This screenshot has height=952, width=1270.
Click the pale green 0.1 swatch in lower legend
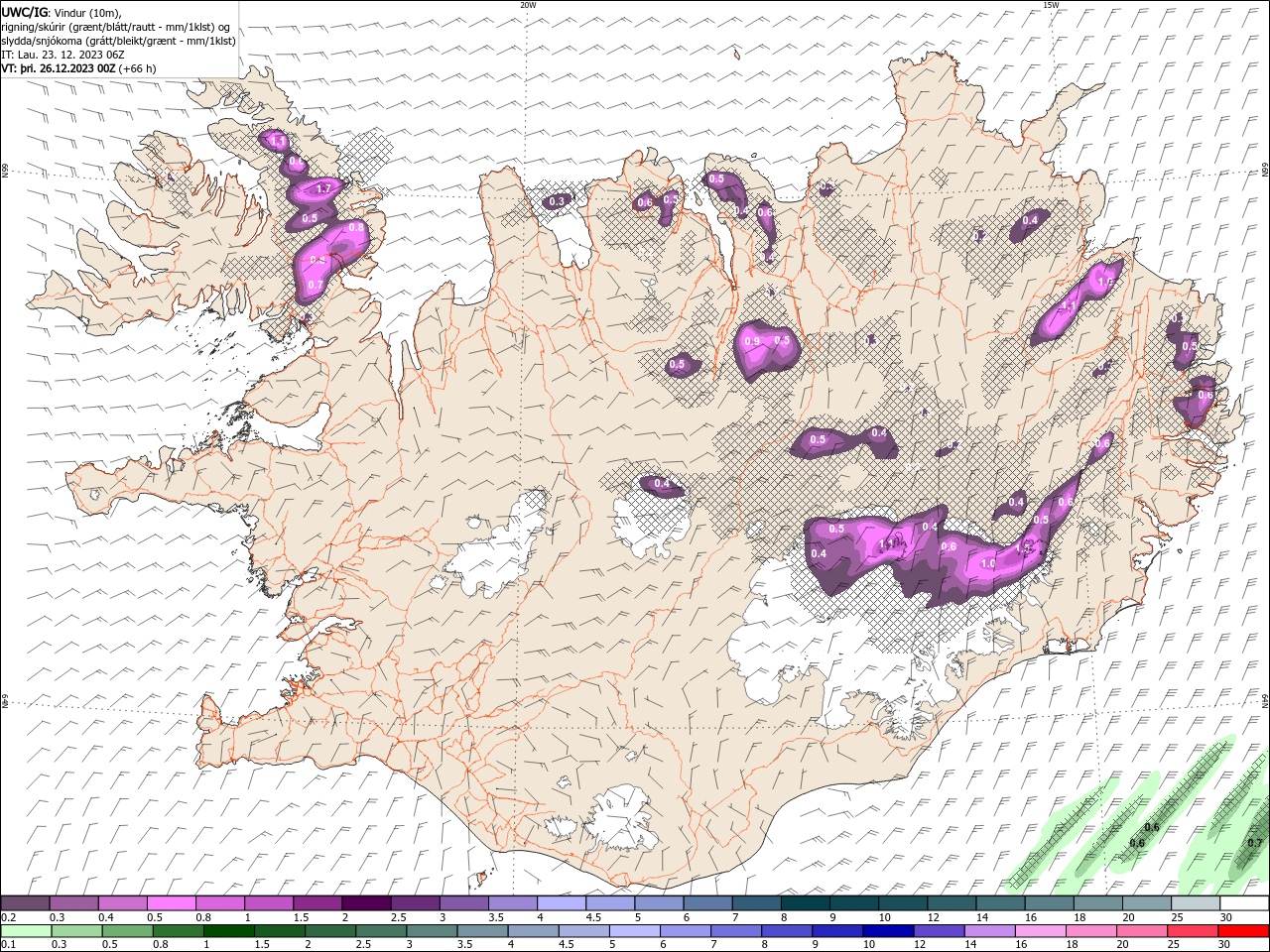28,931
